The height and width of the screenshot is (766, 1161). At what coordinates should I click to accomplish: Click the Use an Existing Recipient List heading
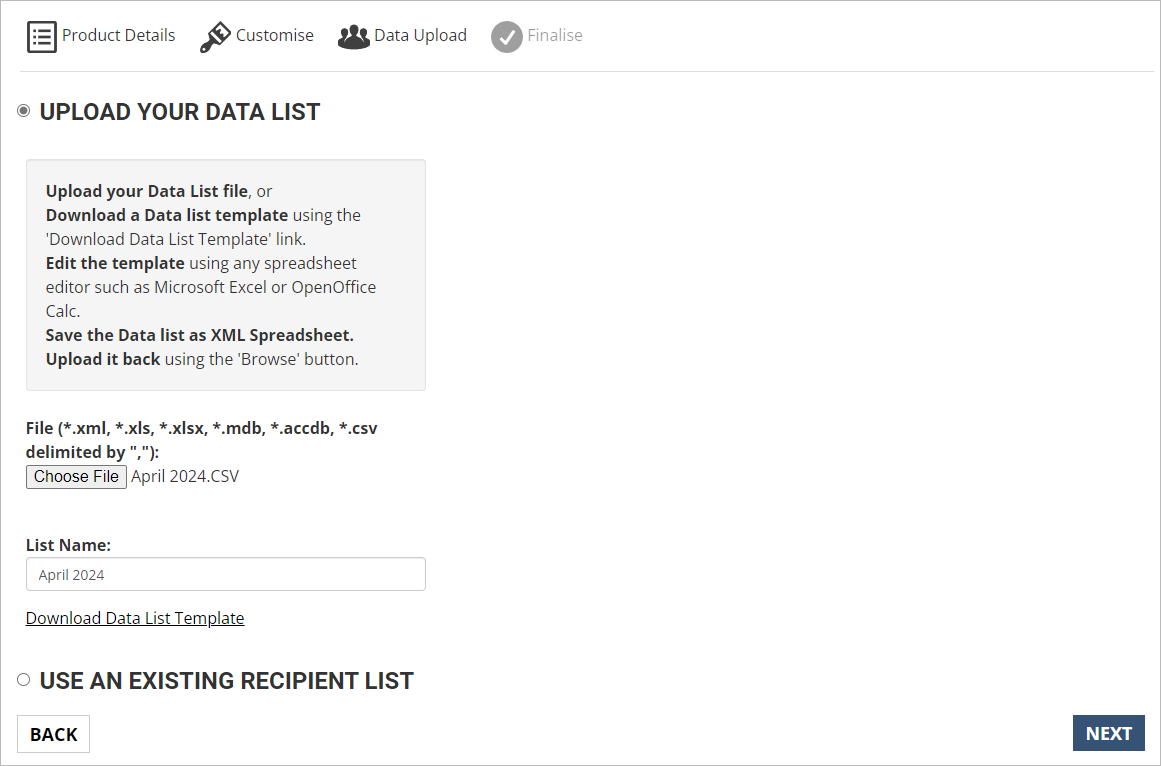227,681
